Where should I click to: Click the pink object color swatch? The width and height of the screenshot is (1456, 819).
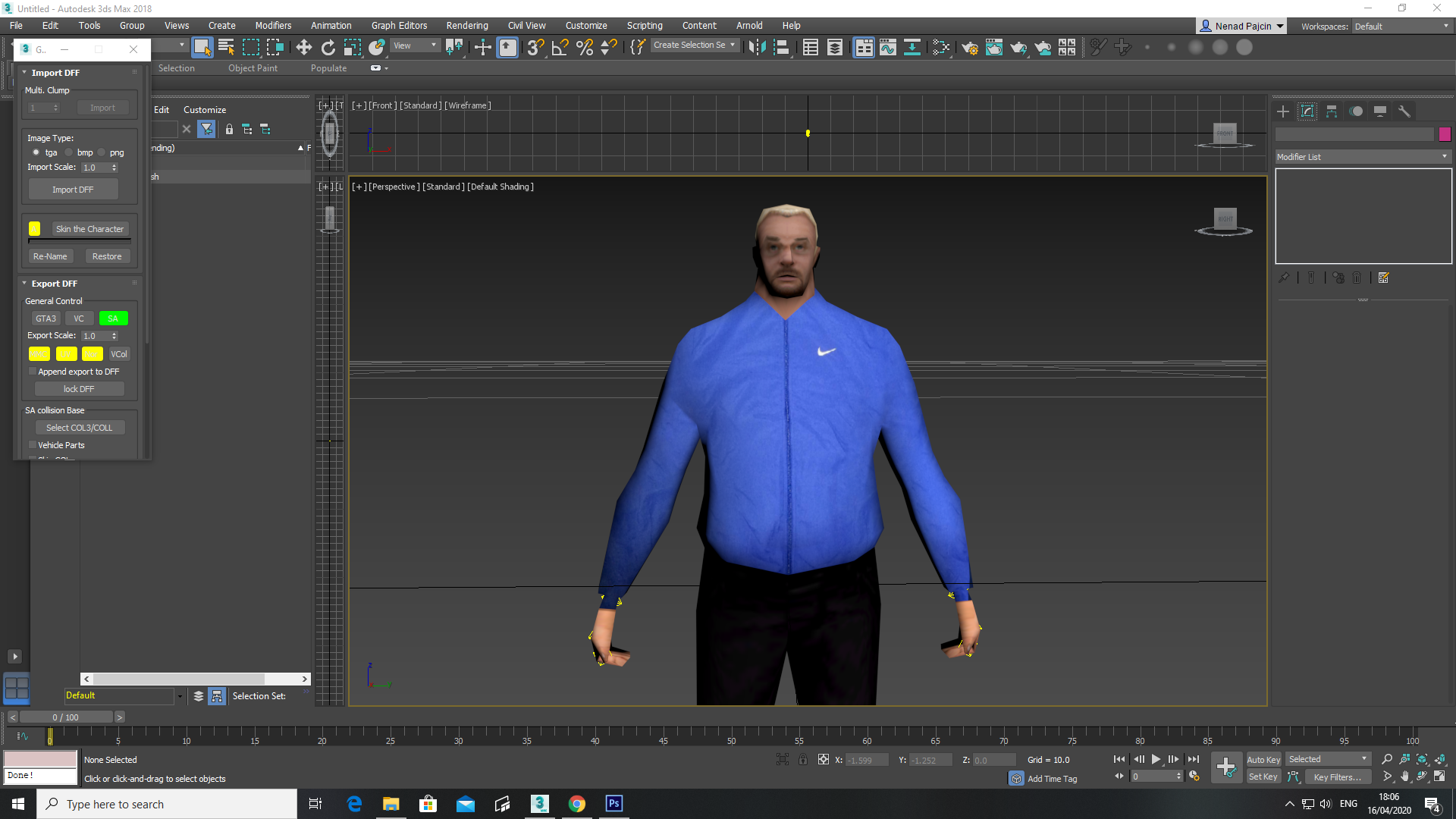[1445, 134]
